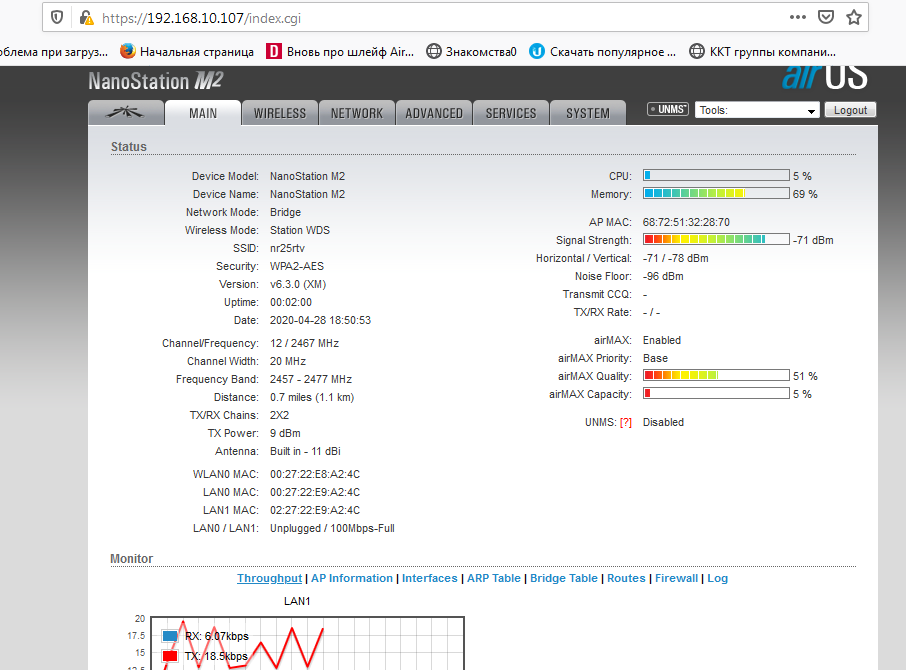Click the airMAX Priority value Base
The width and height of the screenshot is (906, 670).
(x=655, y=358)
